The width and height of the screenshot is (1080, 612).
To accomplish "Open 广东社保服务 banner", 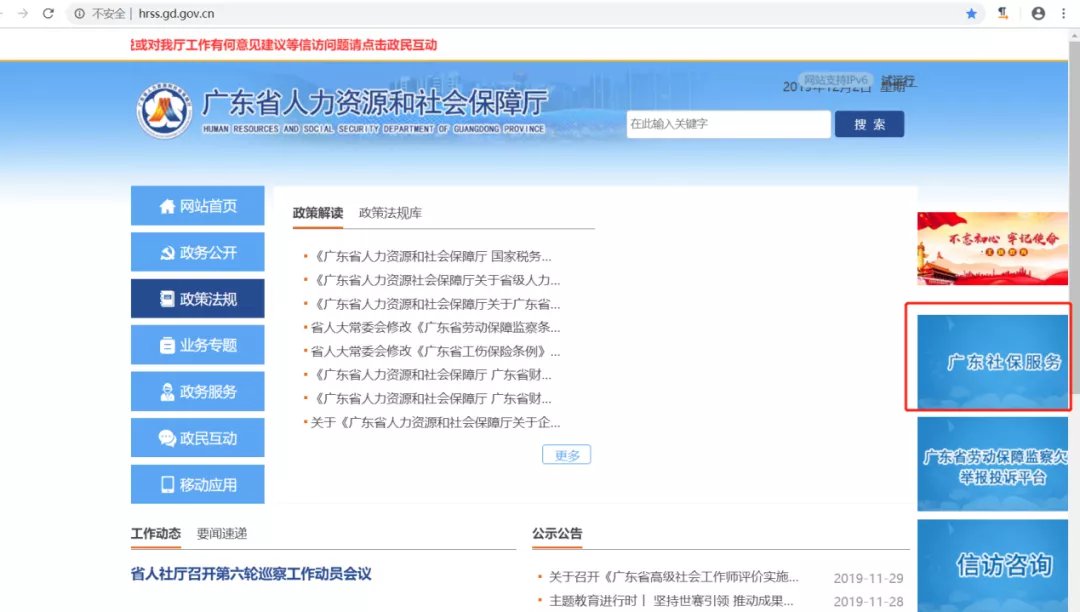I will tap(992, 362).
